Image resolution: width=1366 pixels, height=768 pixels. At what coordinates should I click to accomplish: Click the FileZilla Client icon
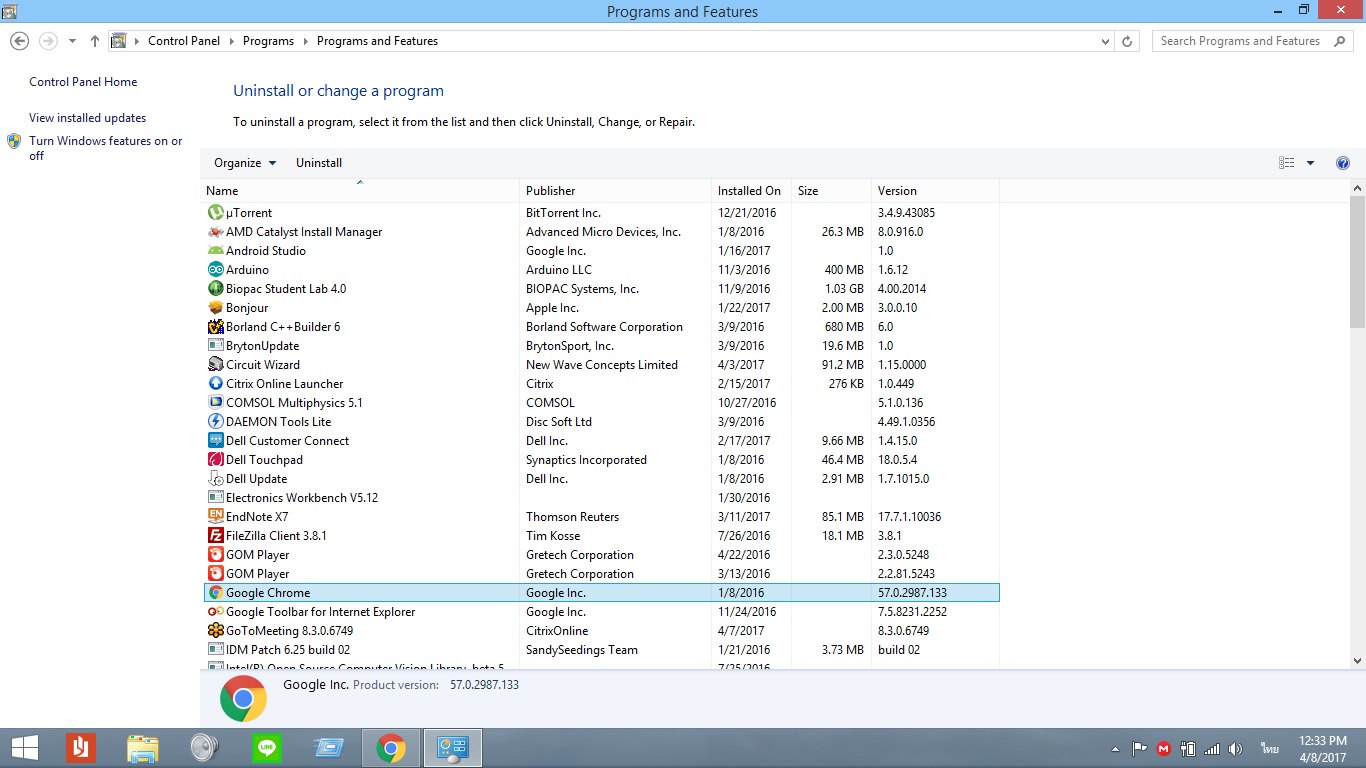(215, 536)
